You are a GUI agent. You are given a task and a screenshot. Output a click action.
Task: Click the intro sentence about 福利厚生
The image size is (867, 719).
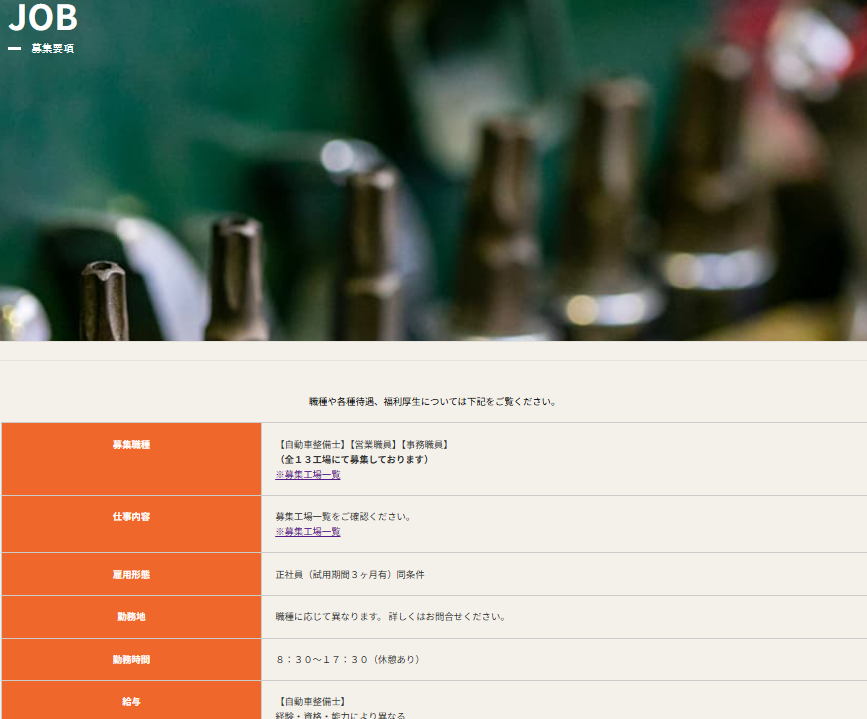432,402
